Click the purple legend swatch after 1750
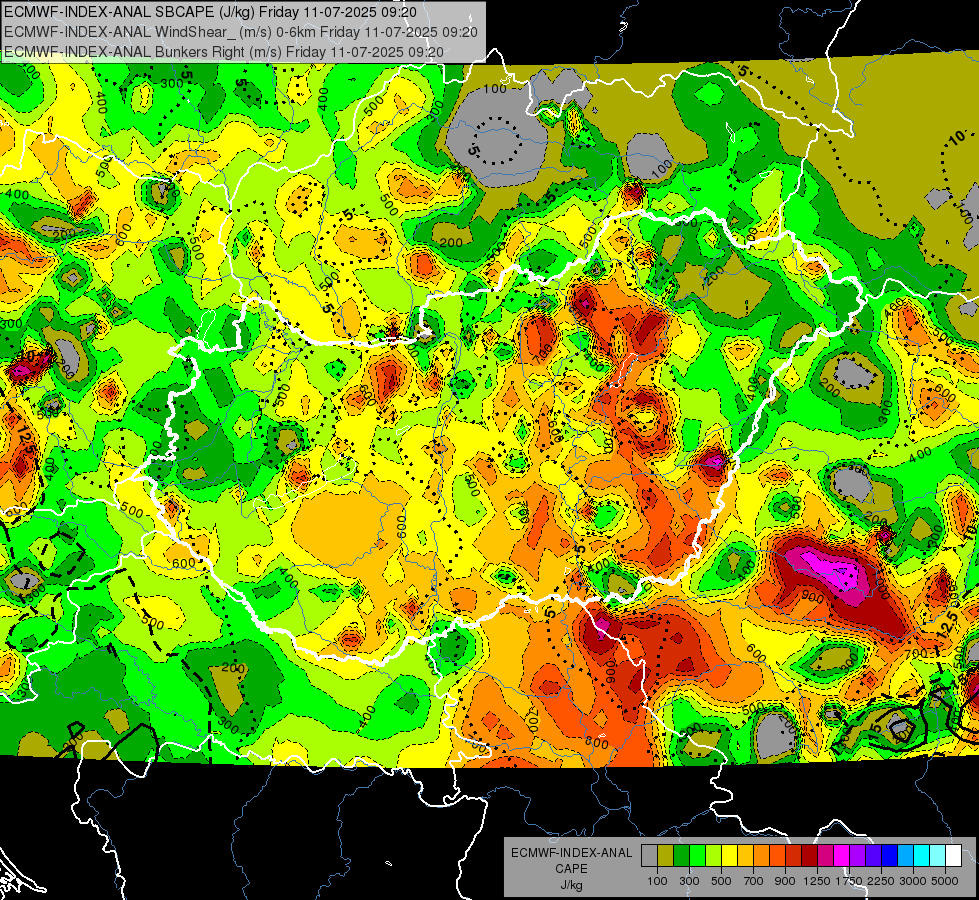979x900 pixels. (857, 855)
